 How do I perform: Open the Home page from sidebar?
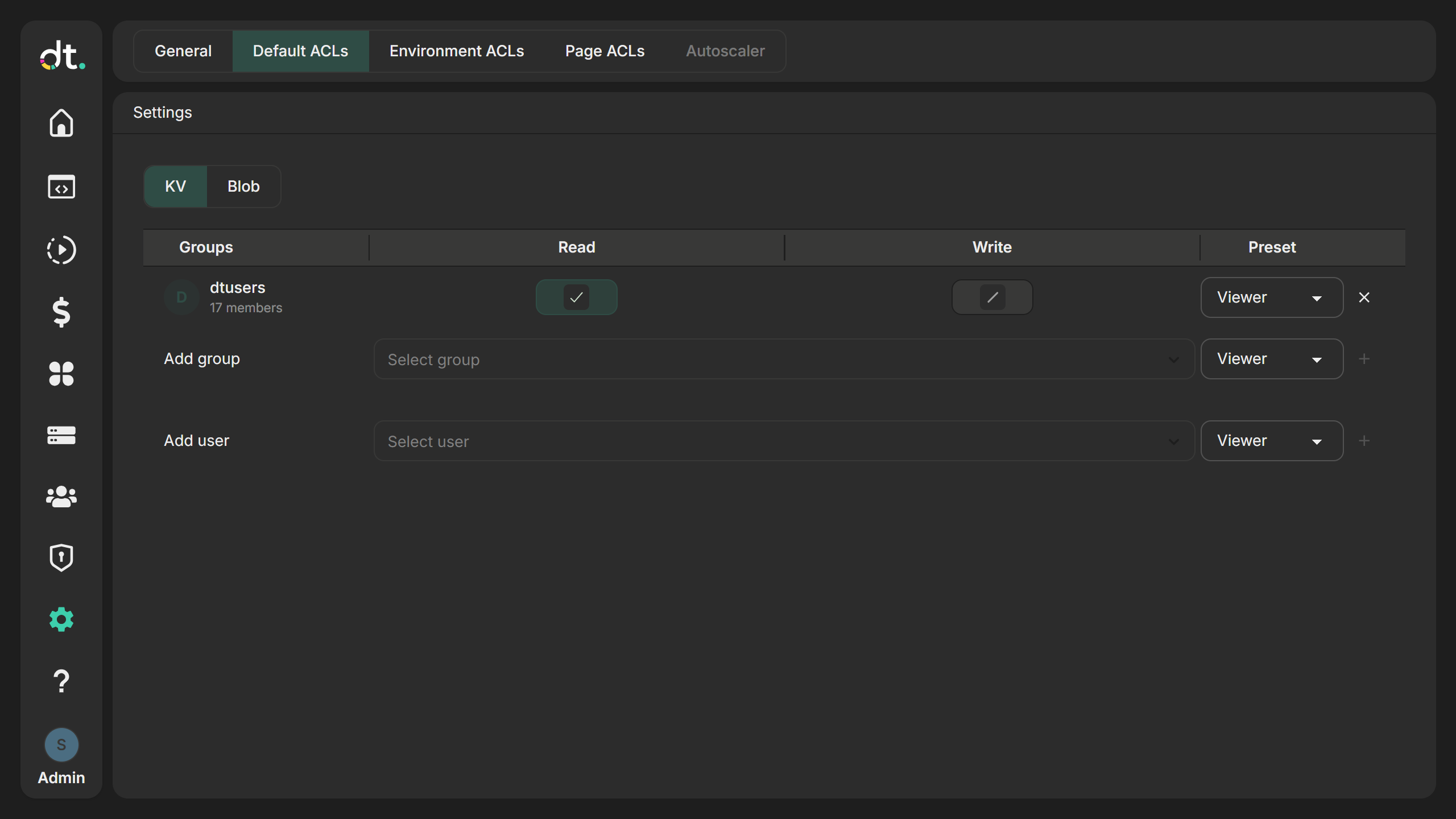coord(61,123)
